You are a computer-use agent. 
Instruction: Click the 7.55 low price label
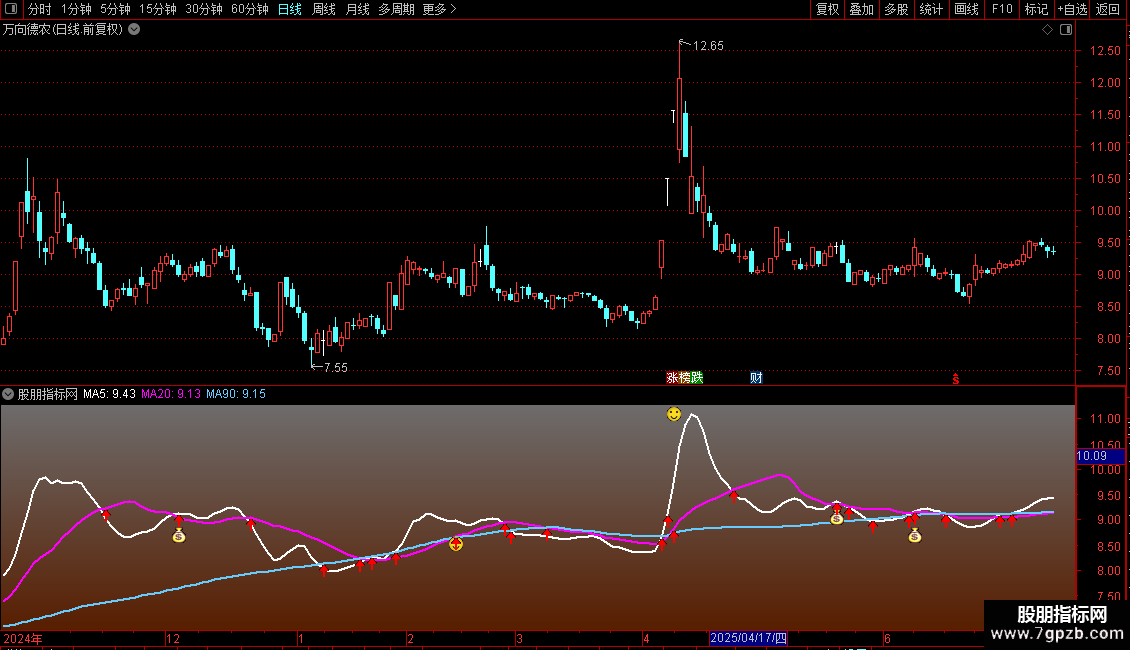point(336,368)
